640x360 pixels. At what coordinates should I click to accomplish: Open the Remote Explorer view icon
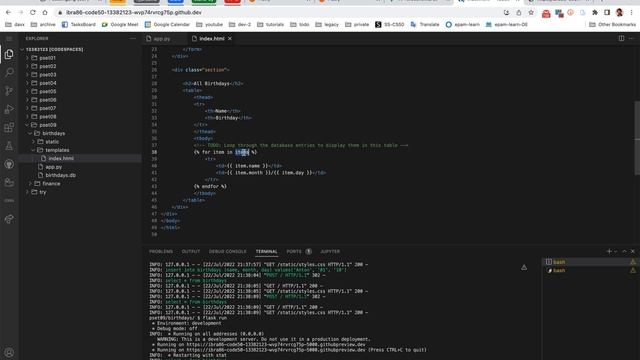click(9, 182)
